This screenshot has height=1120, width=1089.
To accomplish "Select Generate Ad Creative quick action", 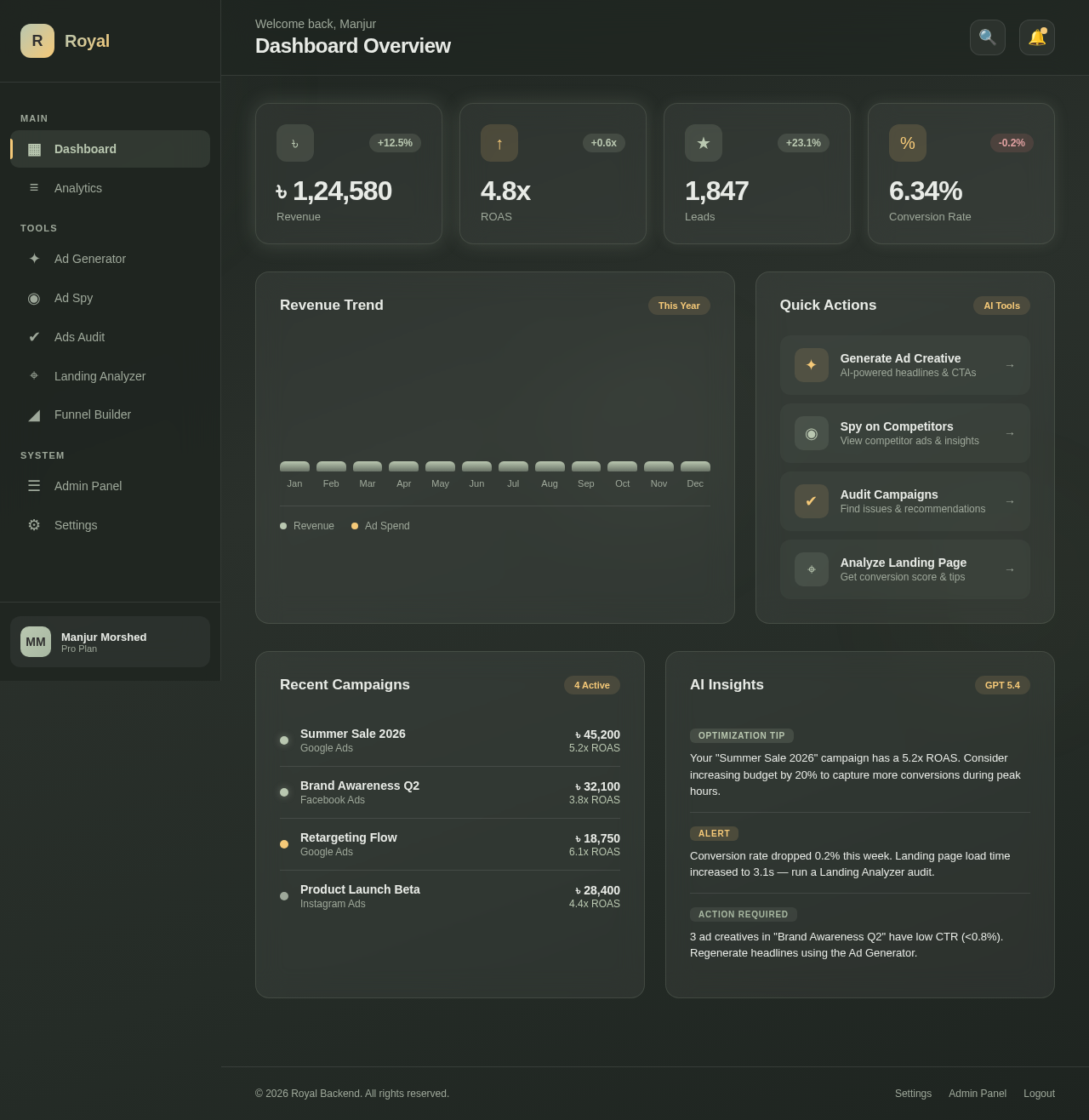I will [x=905, y=365].
